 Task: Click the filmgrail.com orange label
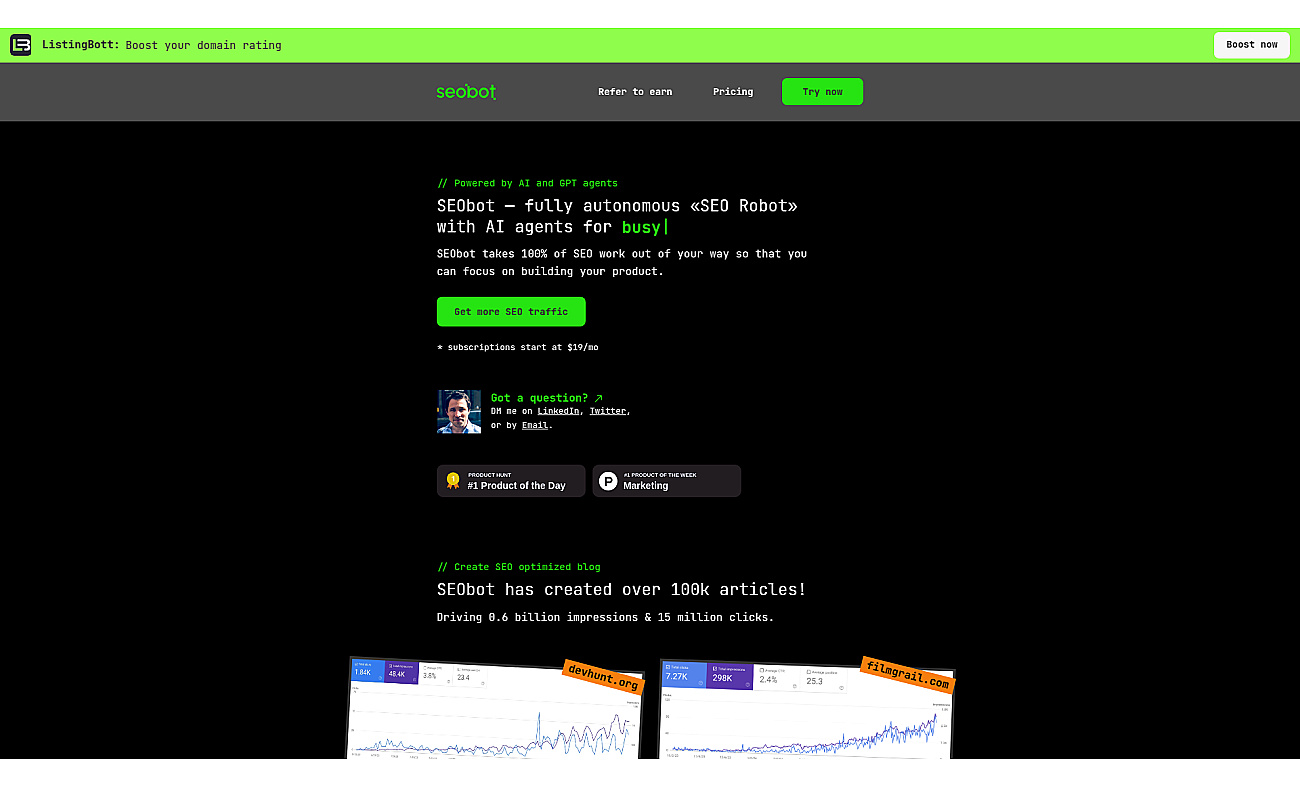pyautogui.click(x=907, y=675)
